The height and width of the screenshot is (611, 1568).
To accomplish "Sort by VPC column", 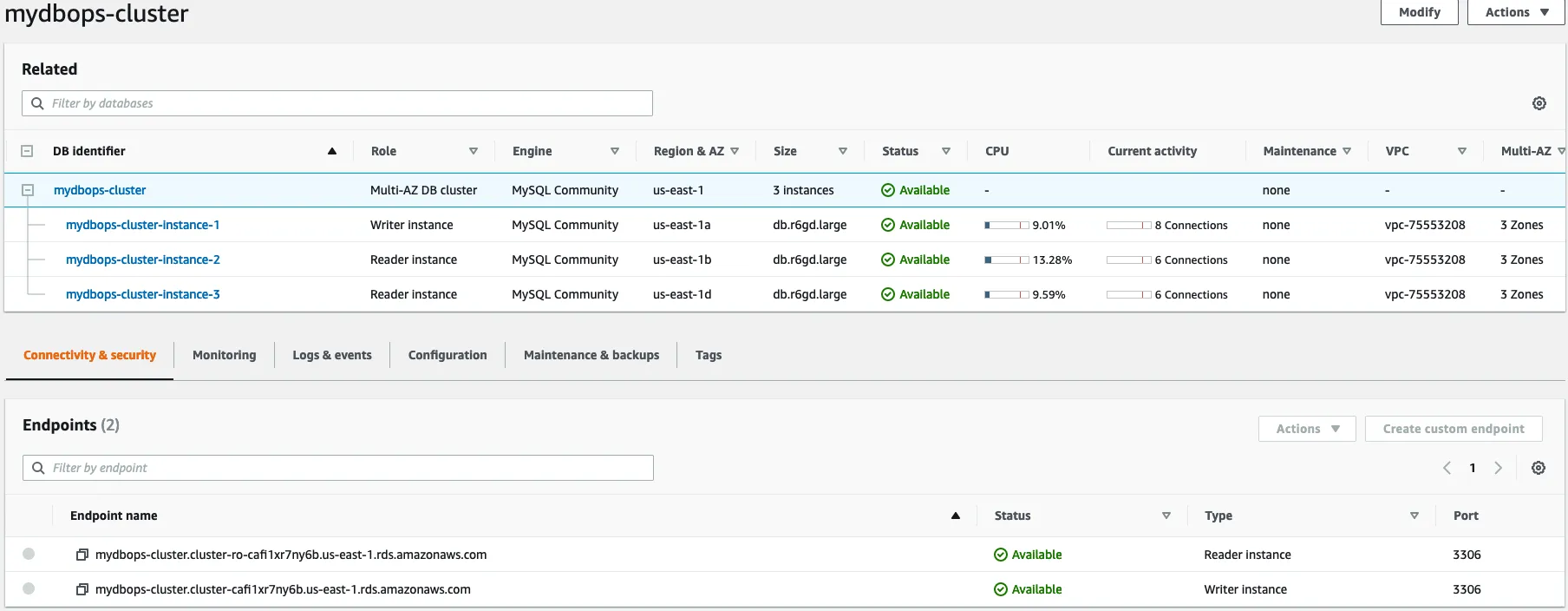I will pyautogui.click(x=1462, y=151).
